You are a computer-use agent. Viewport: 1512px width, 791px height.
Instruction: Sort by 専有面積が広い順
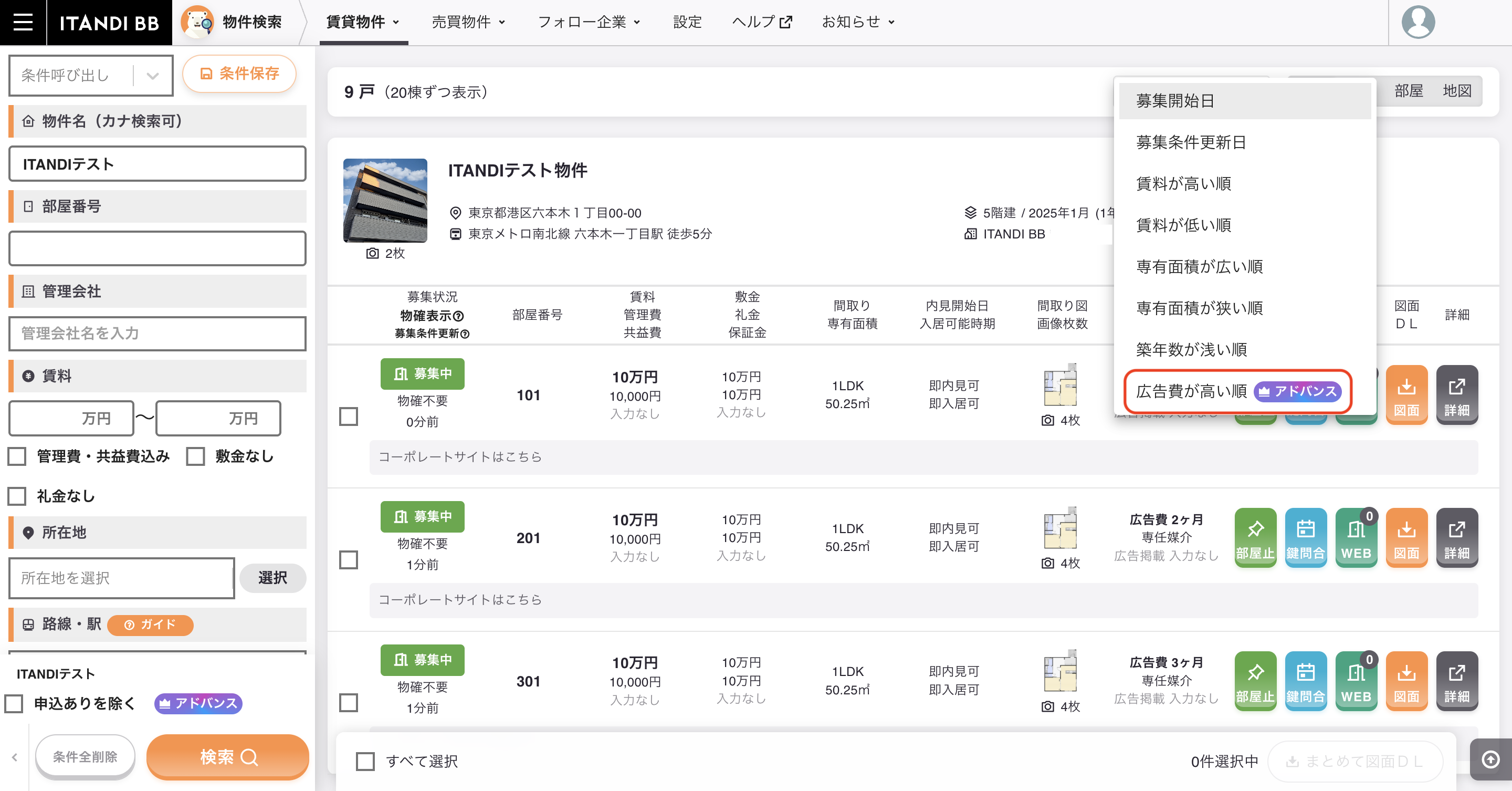pos(1244,267)
